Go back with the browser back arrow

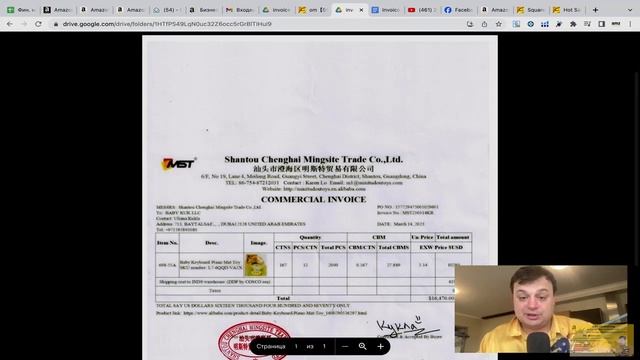click(x=9, y=24)
